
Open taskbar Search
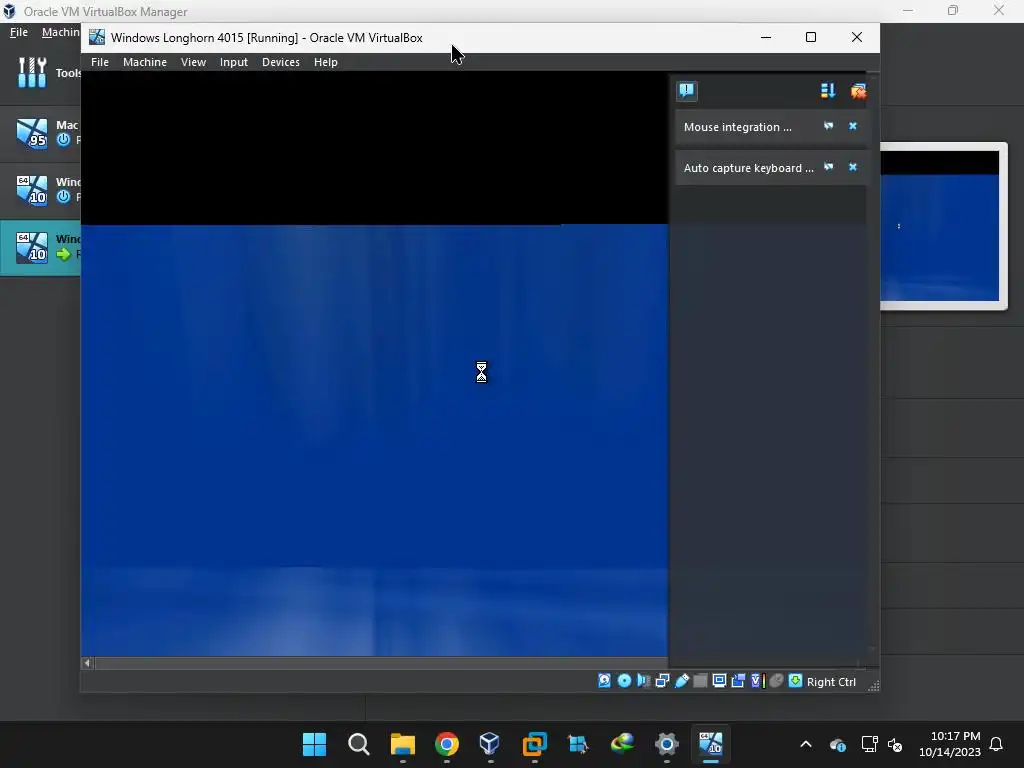359,744
